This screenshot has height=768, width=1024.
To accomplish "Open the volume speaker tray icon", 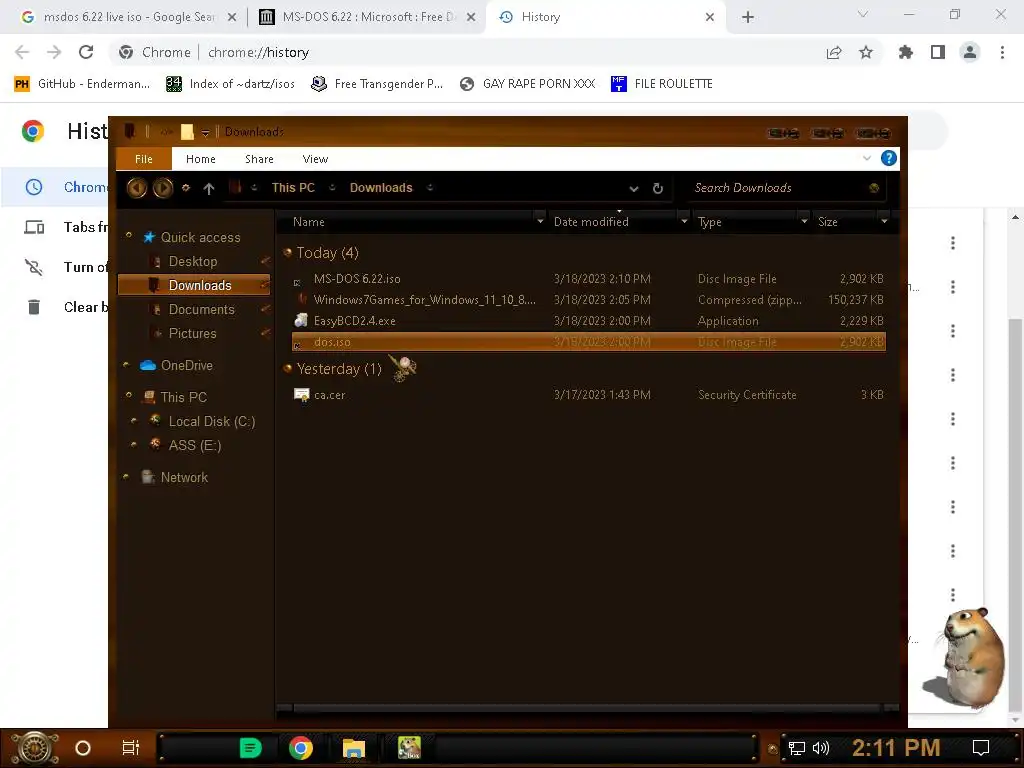I will coord(821,748).
